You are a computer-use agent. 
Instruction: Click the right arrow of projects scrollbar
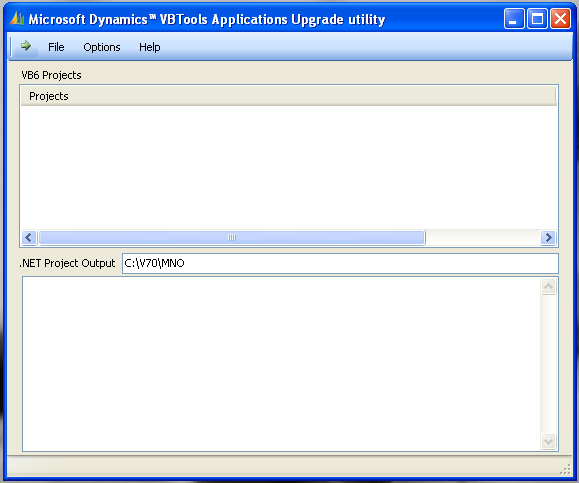[548, 237]
